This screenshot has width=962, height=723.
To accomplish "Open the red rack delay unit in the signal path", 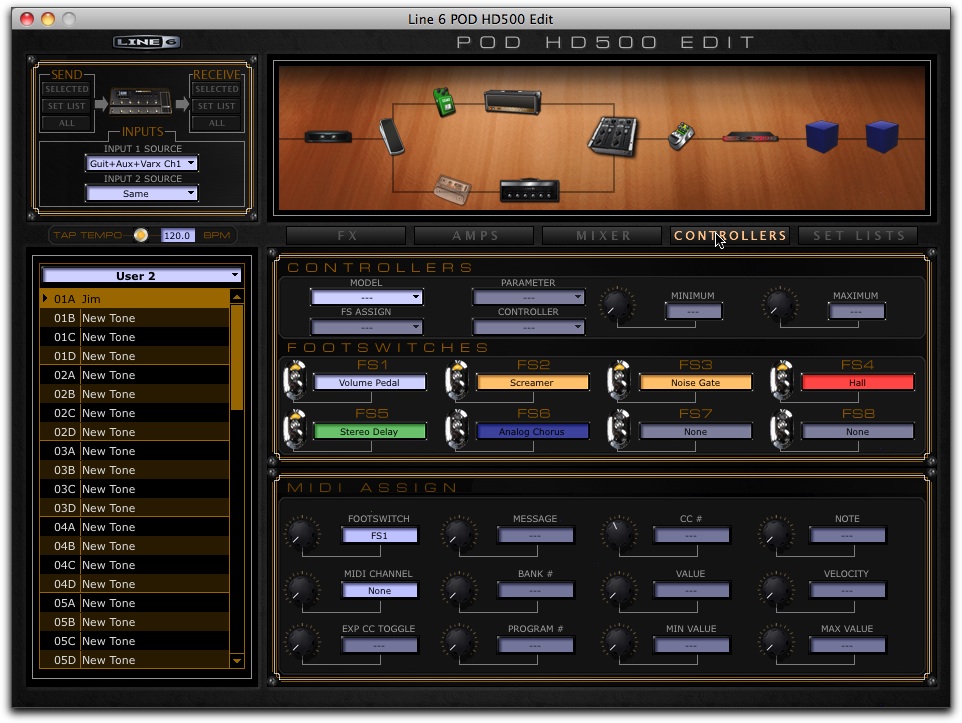I will pyautogui.click(x=750, y=139).
